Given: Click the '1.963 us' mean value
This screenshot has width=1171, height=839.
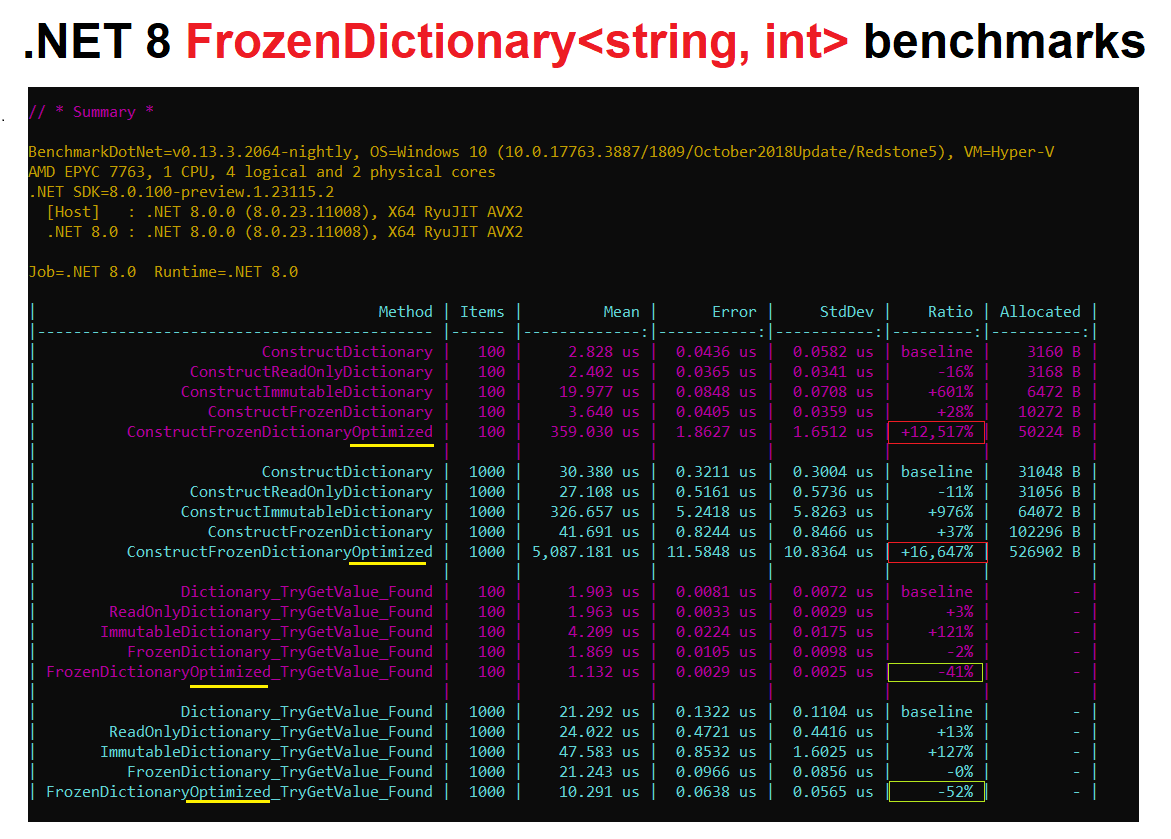Looking at the screenshot, I should tap(603, 613).
